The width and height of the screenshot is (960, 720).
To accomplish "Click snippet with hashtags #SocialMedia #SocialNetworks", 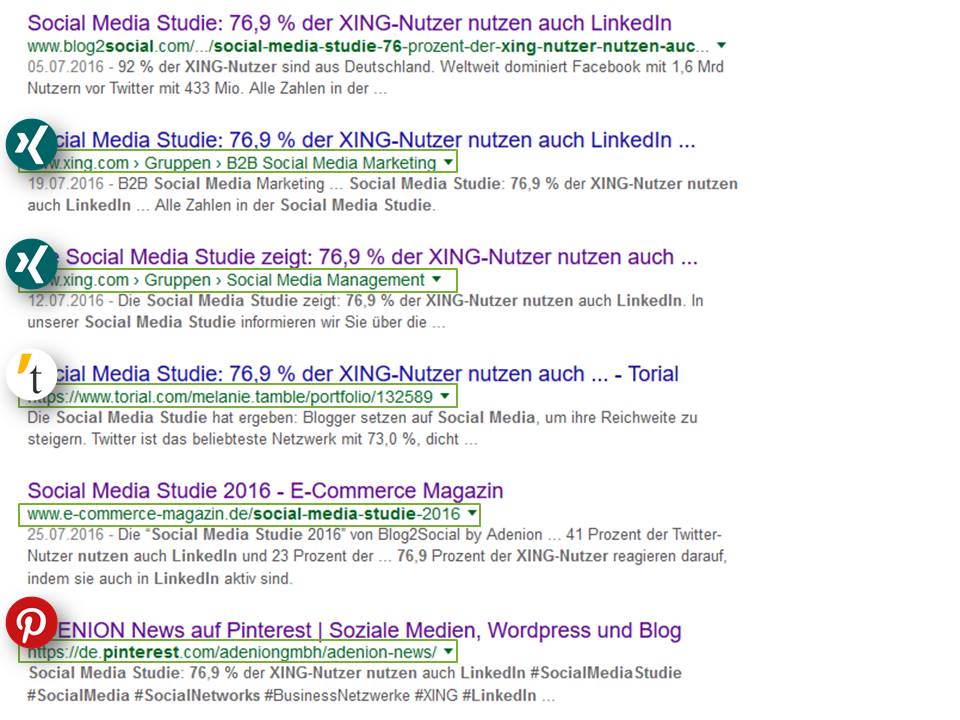I will (x=355, y=684).
